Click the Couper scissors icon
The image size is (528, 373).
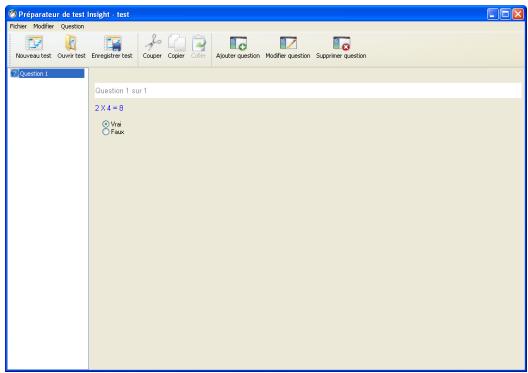[153, 42]
